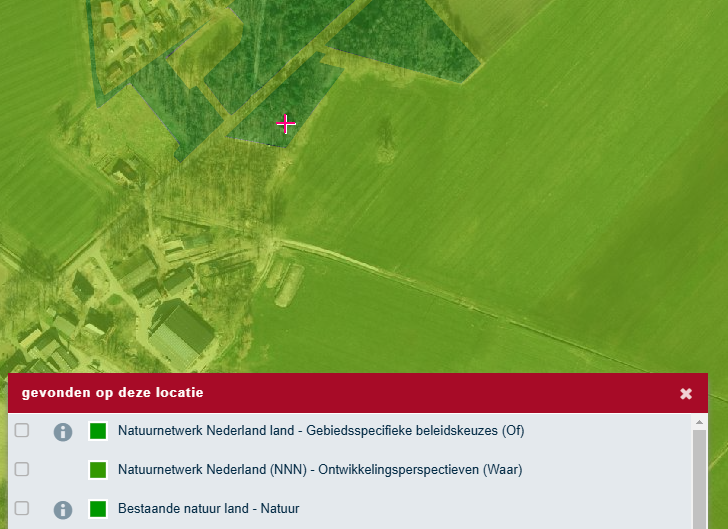Image resolution: width=728 pixels, height=529 pixels.
Task: Click the green swatch of NNN Ontwikkelingsperspectieven
Action: click(x=98, y=470)
